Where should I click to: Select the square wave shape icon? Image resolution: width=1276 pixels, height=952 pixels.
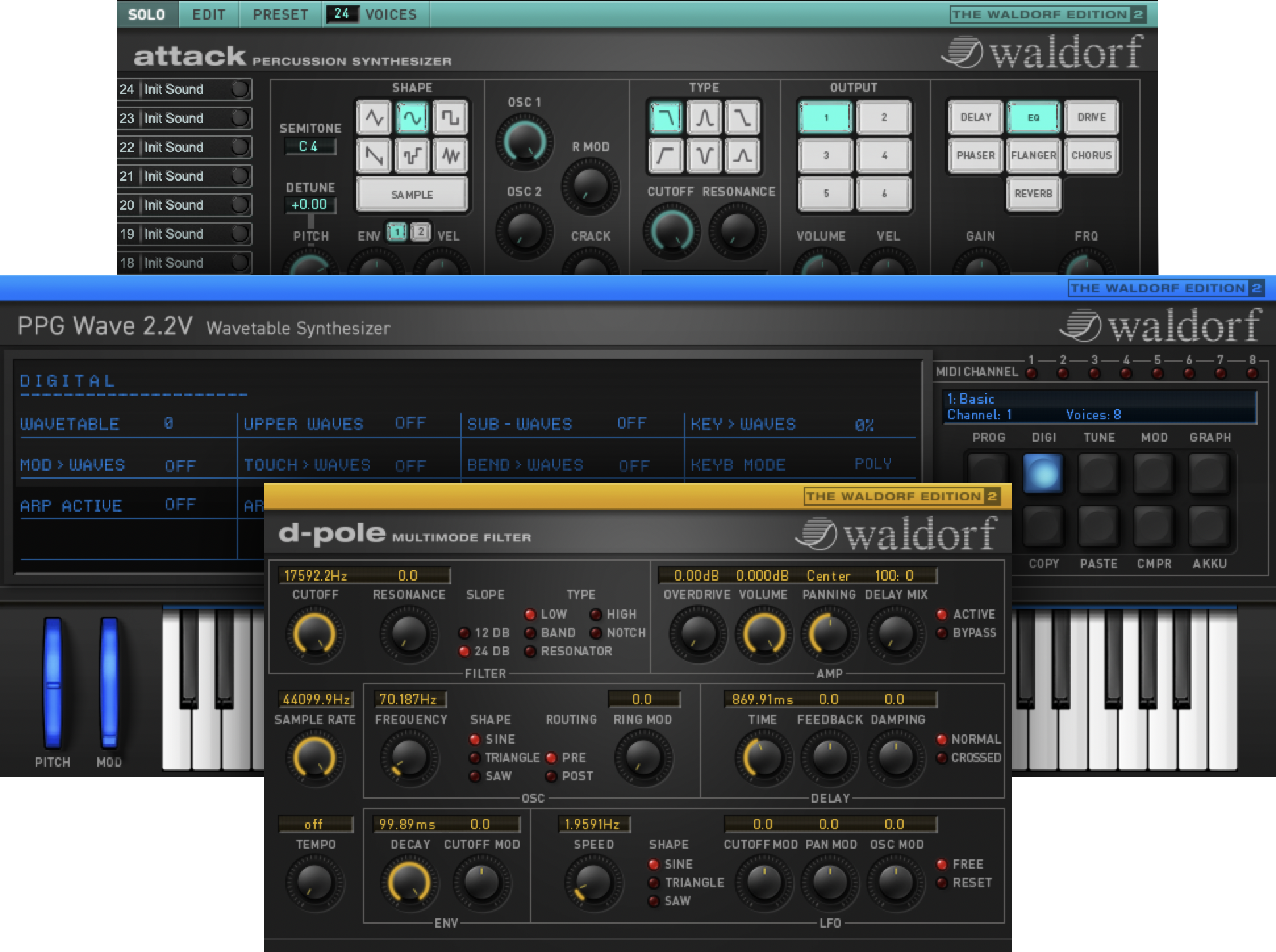[x=450, y=118]
